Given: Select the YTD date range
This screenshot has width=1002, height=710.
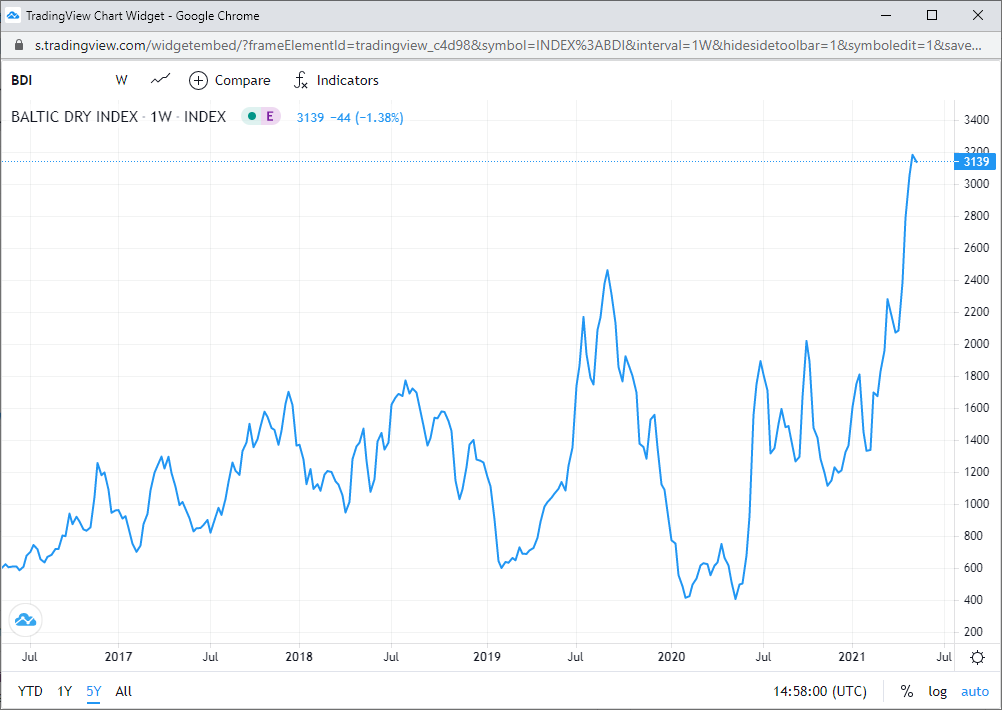Looking at the screenshot, I should [30, 691].
